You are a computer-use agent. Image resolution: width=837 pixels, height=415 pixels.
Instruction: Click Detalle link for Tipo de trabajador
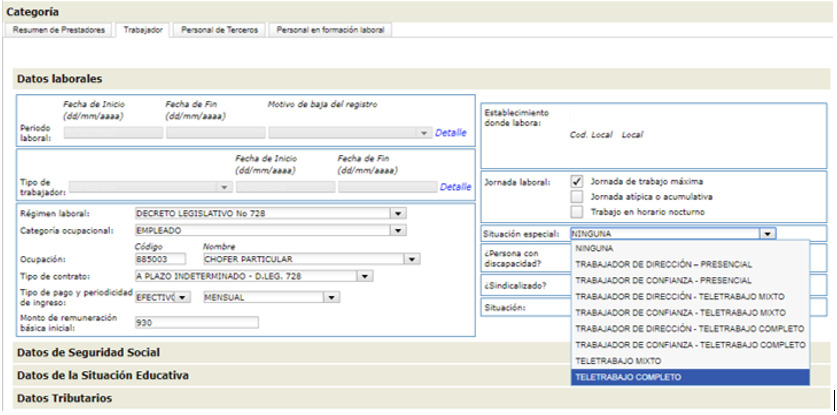(455, 187)
